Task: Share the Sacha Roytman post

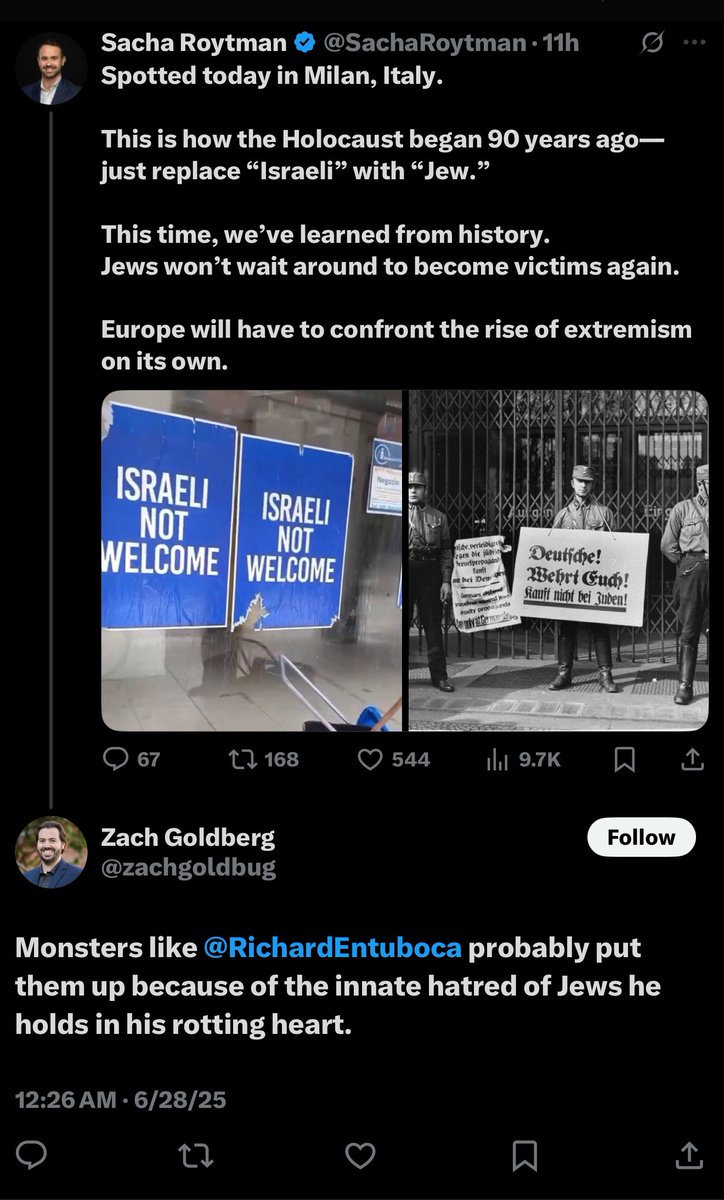Action: (x=691, y=760)
